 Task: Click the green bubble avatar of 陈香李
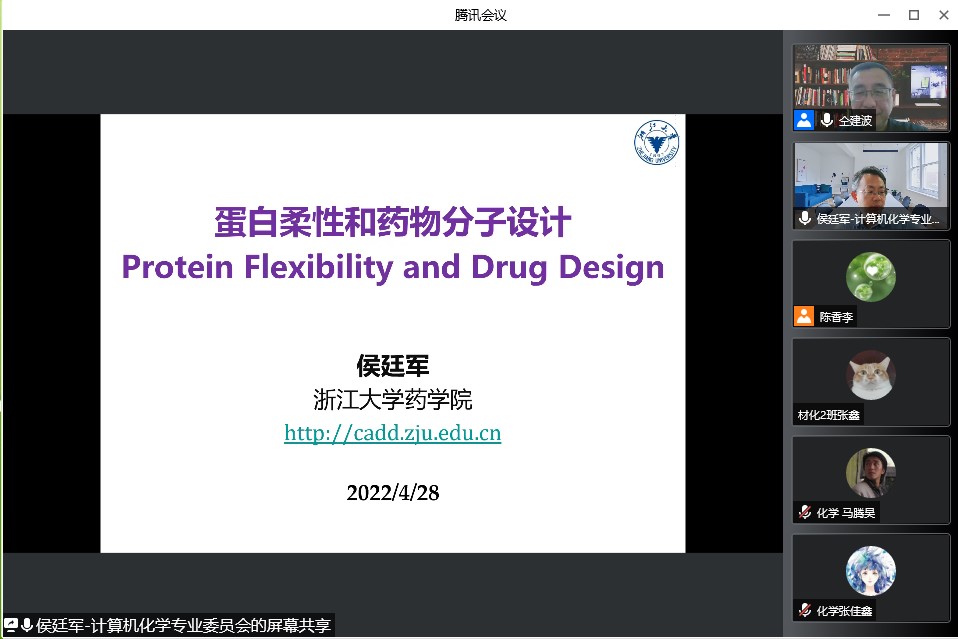coord(871,276)
